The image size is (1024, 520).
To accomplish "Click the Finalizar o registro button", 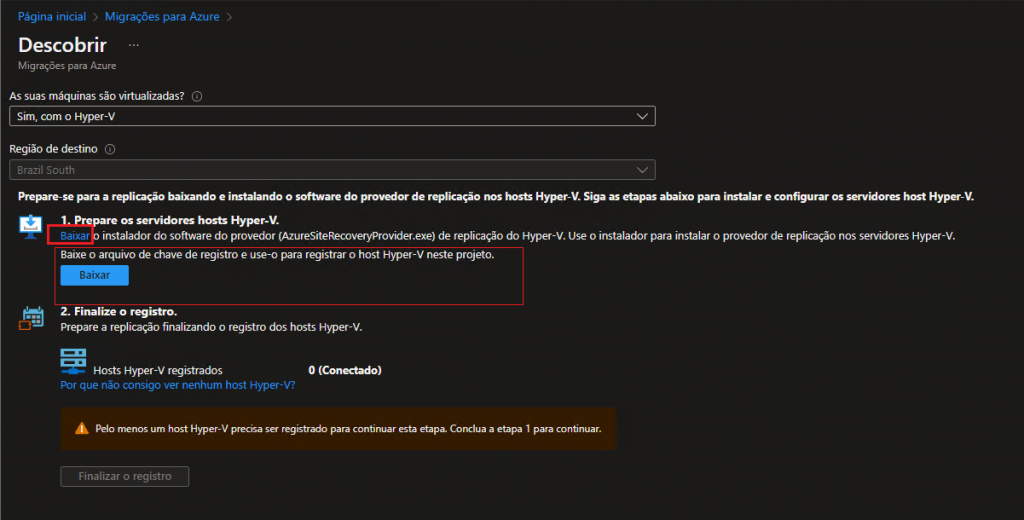I will click(125, 476).
